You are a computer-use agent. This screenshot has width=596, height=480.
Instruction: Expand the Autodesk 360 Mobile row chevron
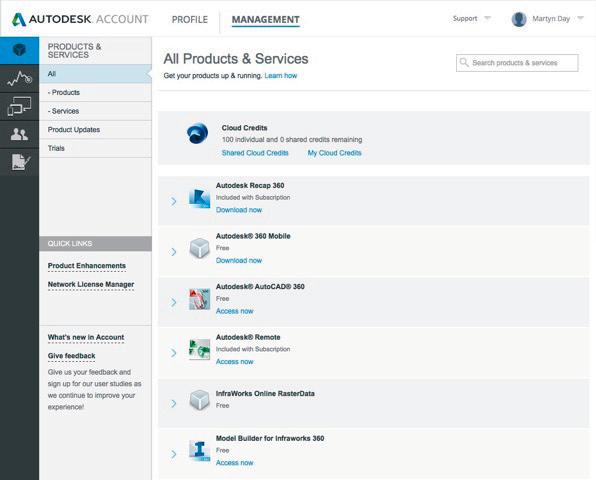pyautogui.click(x=174, y=252)
